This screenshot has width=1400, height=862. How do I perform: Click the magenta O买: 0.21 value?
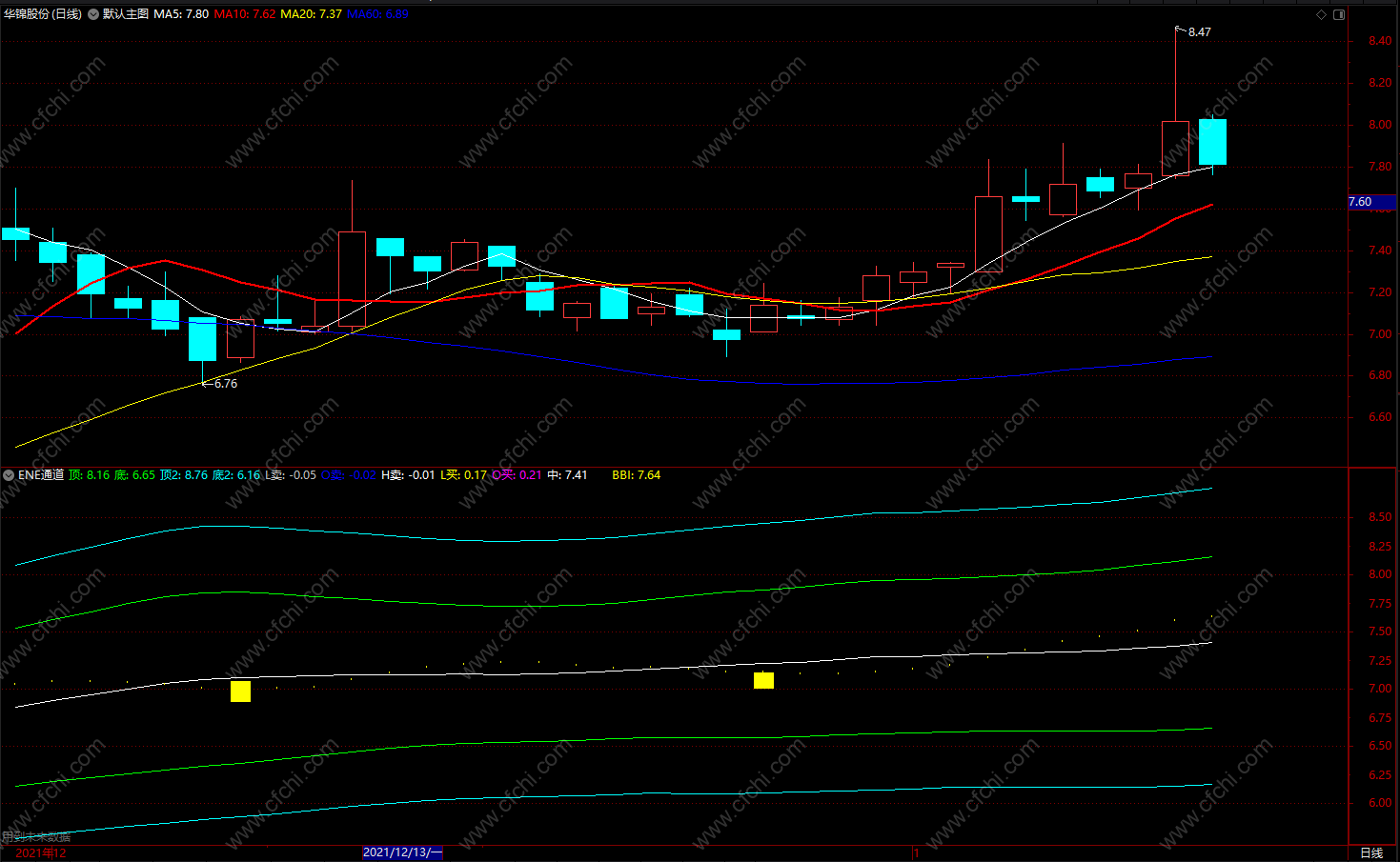click(x=517, y=474)
